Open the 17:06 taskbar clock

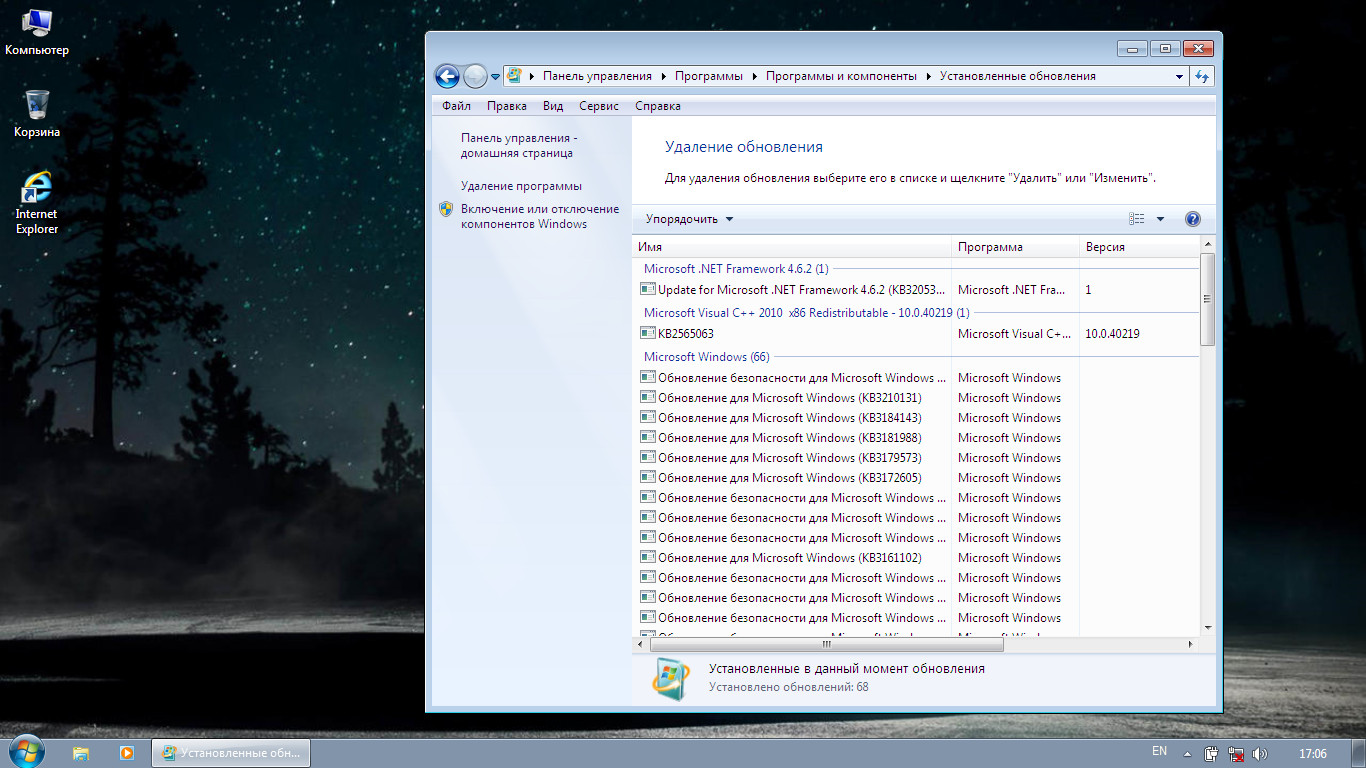coord(1312,753)
